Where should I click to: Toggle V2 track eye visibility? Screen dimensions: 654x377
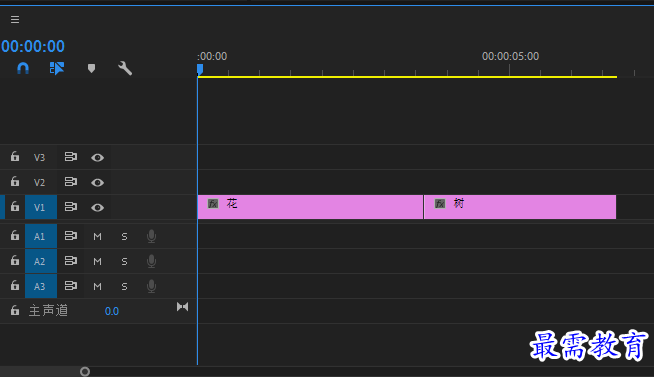(98, 182)
